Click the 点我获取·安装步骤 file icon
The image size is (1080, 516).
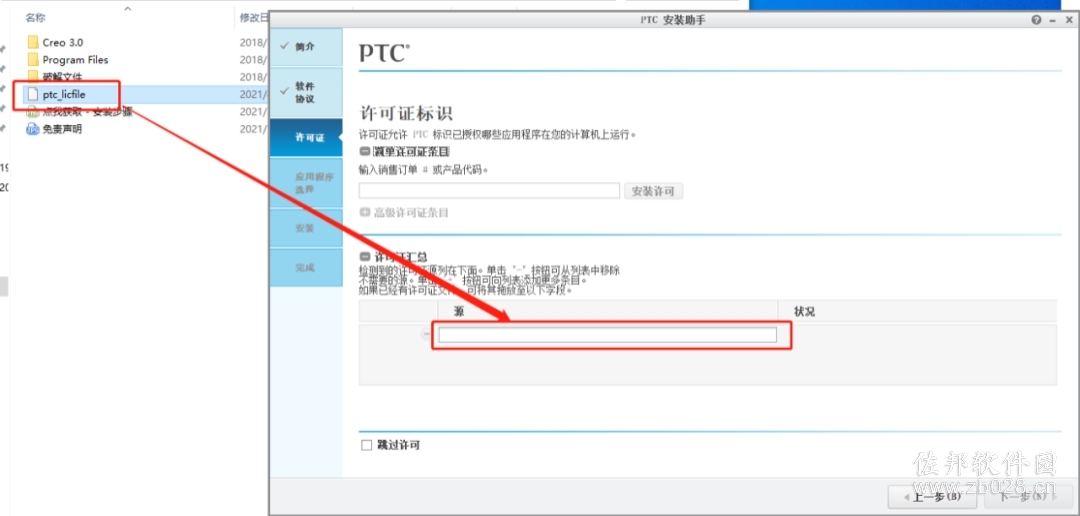[33, 112]
